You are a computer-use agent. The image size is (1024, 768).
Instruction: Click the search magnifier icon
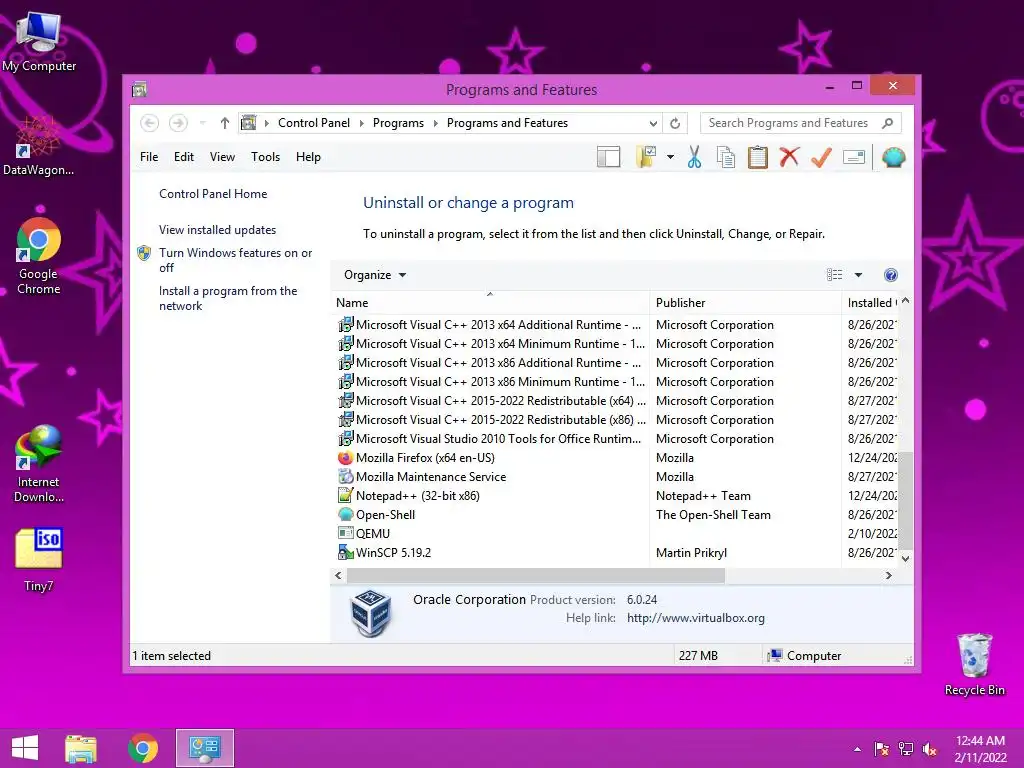[888, 123]
